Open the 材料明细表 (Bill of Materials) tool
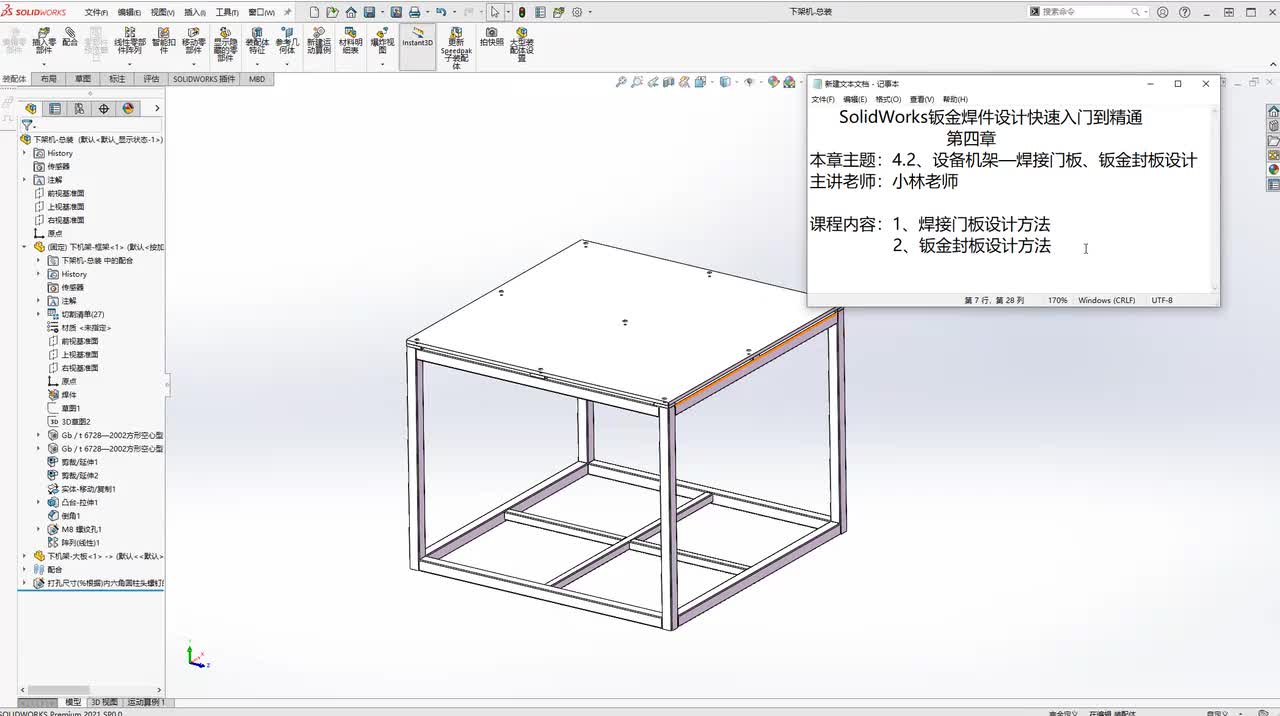This screenshot has height=716, width=1280. [350, 41]
